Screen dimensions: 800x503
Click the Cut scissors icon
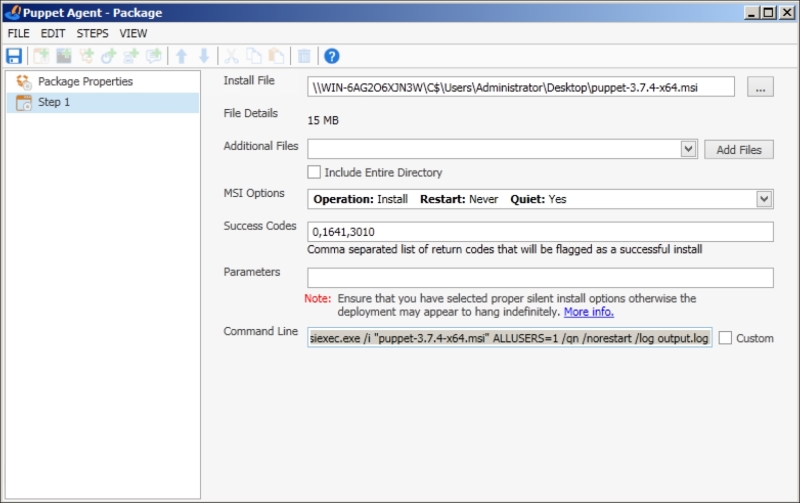[x=231, y=56]
